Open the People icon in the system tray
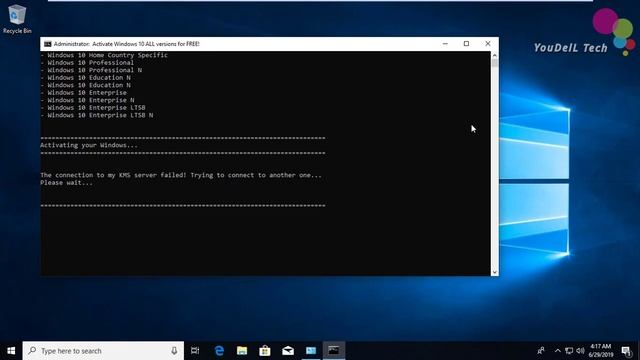640x360 pixels. tap(541, 351)
